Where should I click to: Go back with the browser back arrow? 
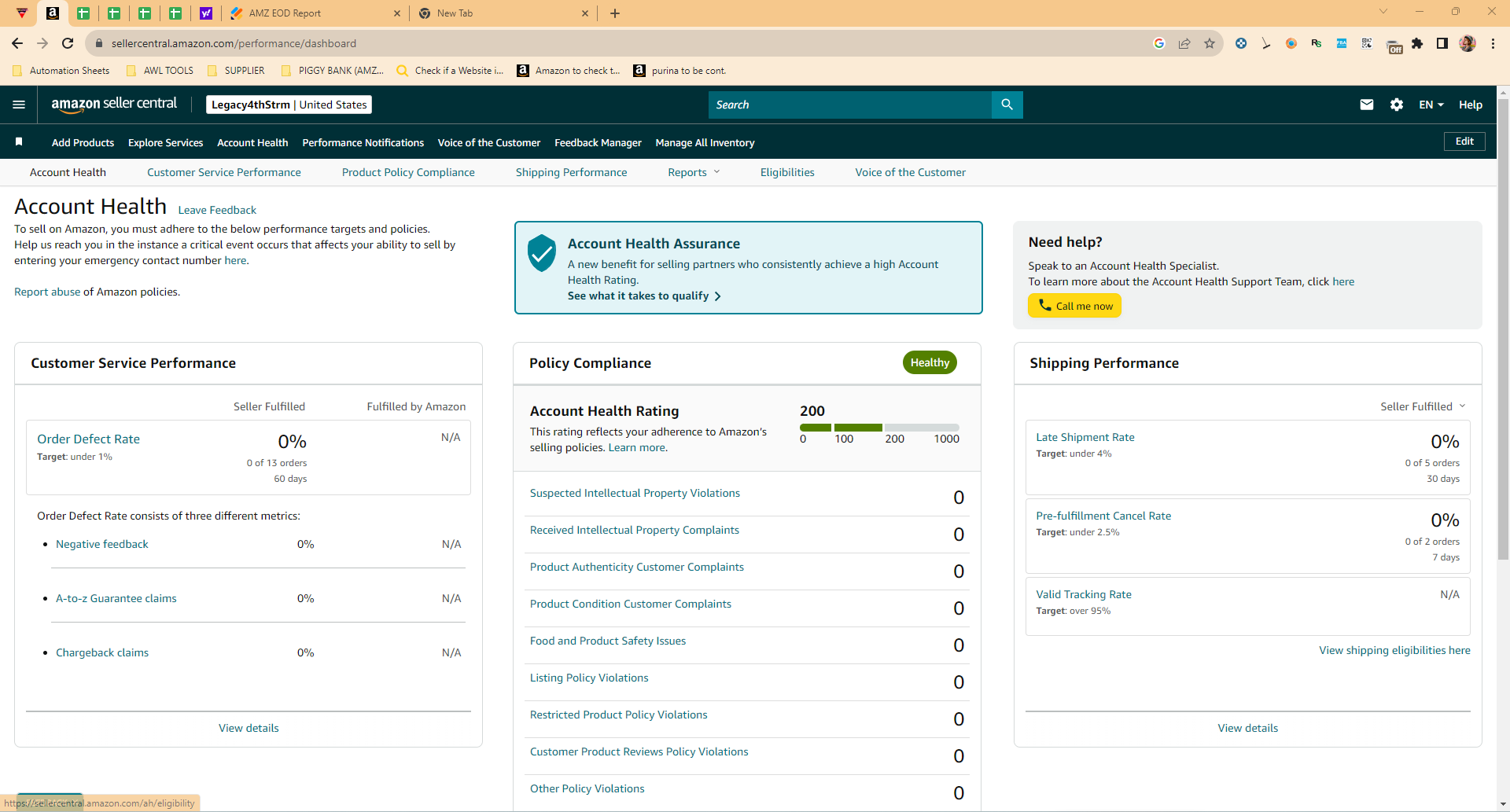[17, 43]
